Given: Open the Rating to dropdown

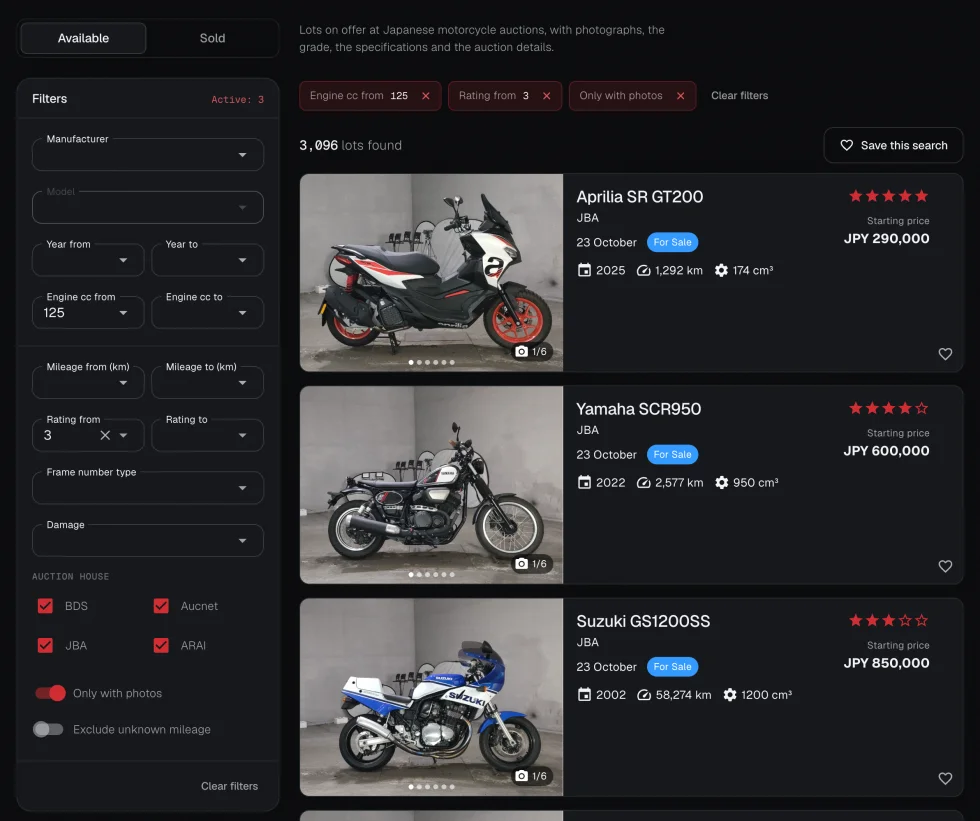Looking at the screenshot, I should point(207,435).
